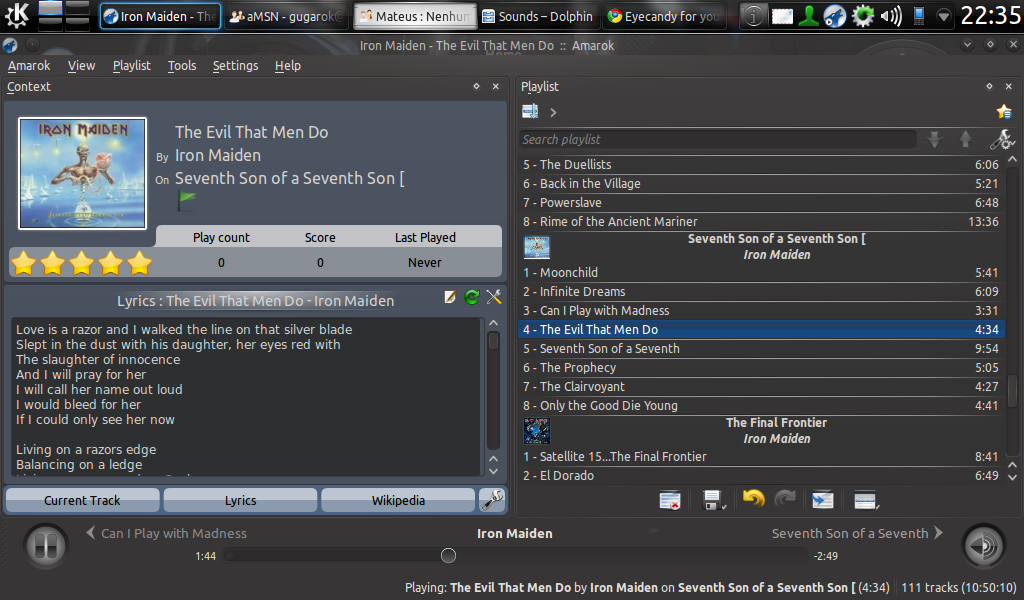Switch to Sounds – Dolphin window in taskbar
Screen dimensions: 1024x600
pos(538,16)
